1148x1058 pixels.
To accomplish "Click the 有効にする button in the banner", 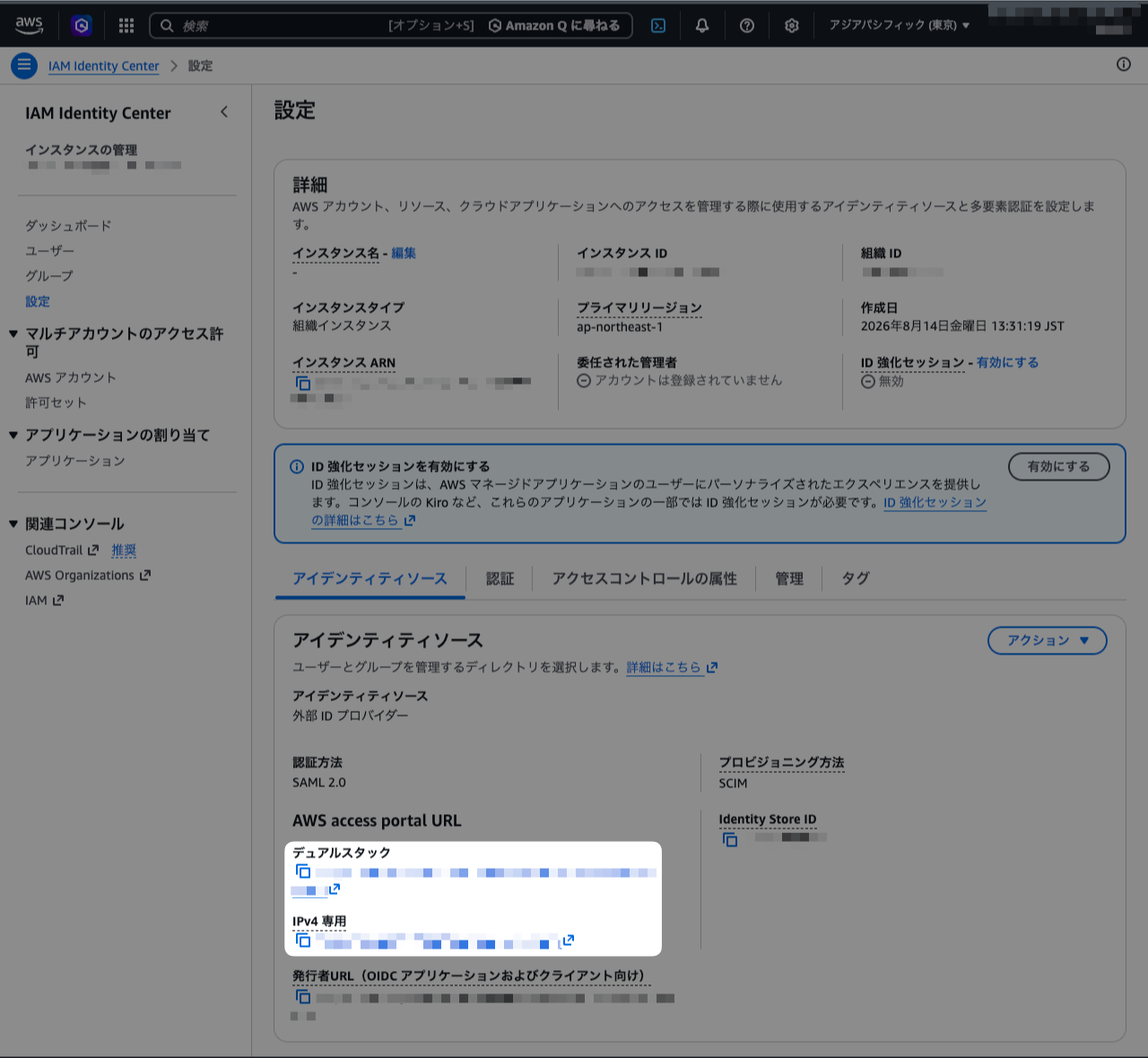I will coord(1059,466).
